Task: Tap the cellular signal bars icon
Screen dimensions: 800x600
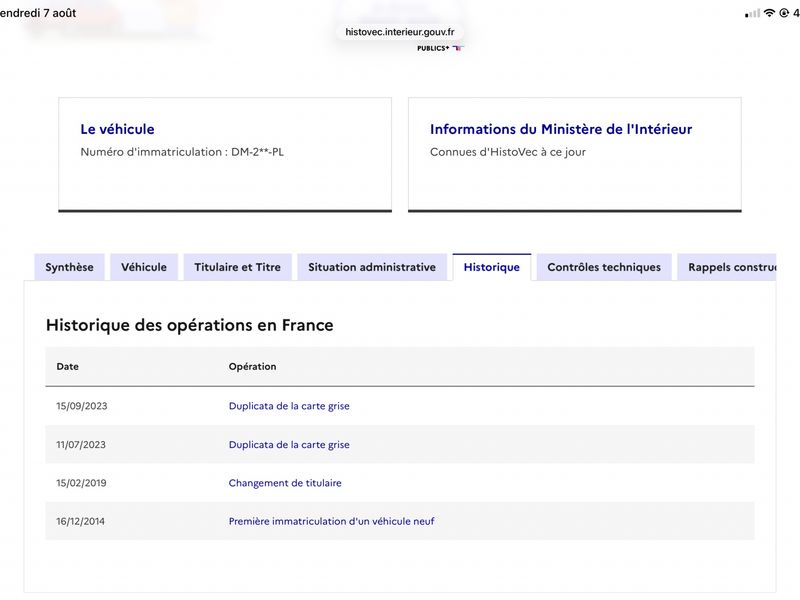Action: tap(752, 14)
